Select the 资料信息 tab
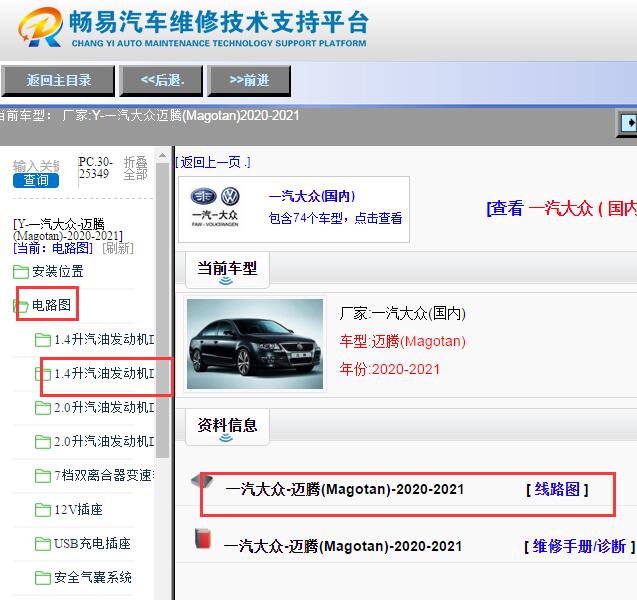 coord(227,427)
